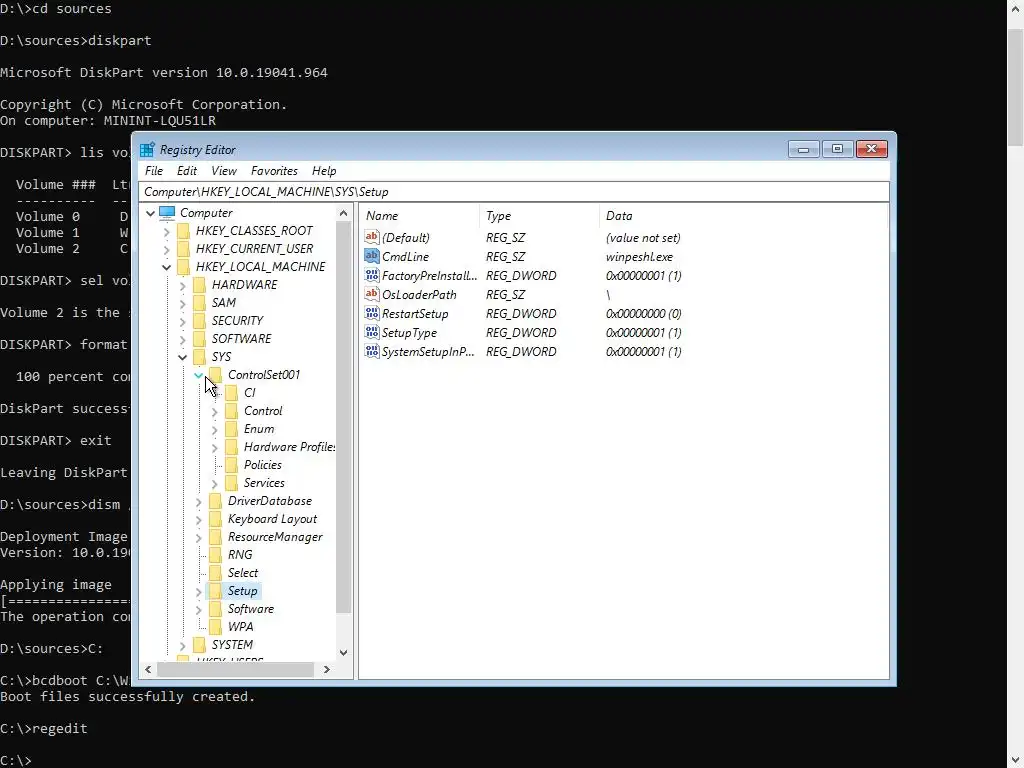Select the ResourceManager key

pos(275,537)
